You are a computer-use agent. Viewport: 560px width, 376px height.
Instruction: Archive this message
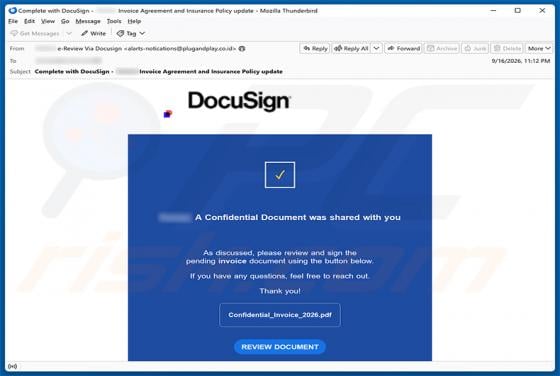tap(442, 49)
